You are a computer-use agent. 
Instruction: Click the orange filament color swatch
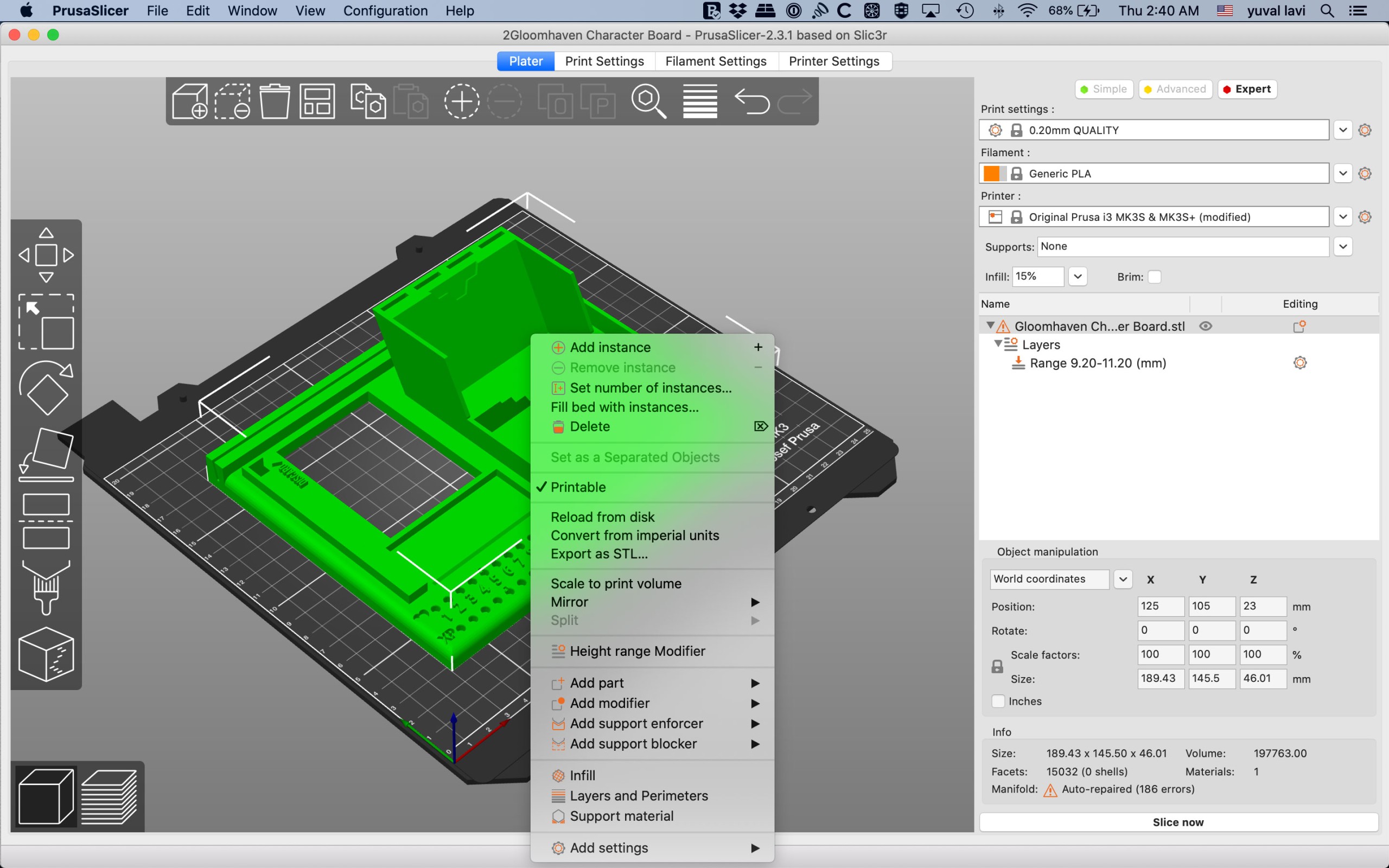click(x=991, y=174)
